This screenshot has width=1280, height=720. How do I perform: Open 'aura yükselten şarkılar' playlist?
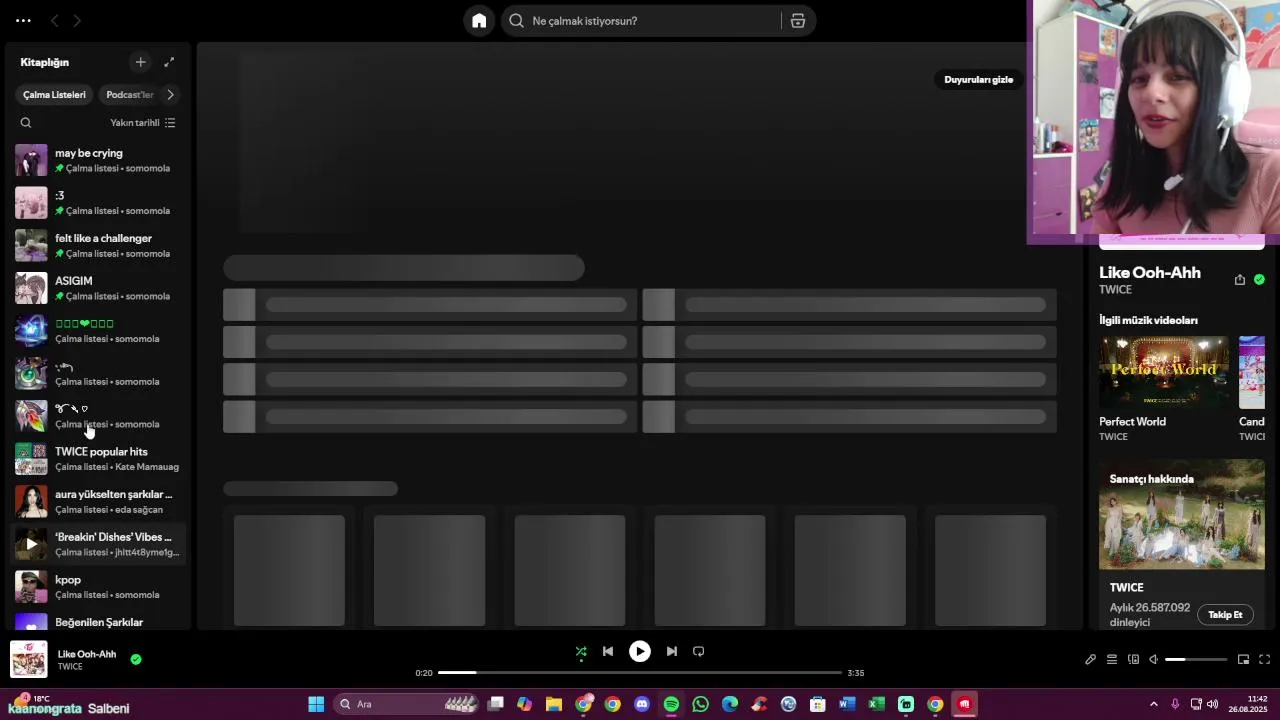click(98, 502)
